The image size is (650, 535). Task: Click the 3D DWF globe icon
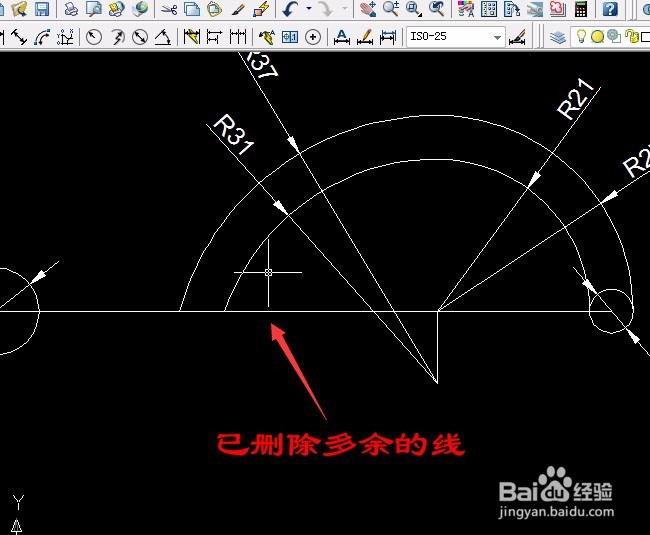141,8
